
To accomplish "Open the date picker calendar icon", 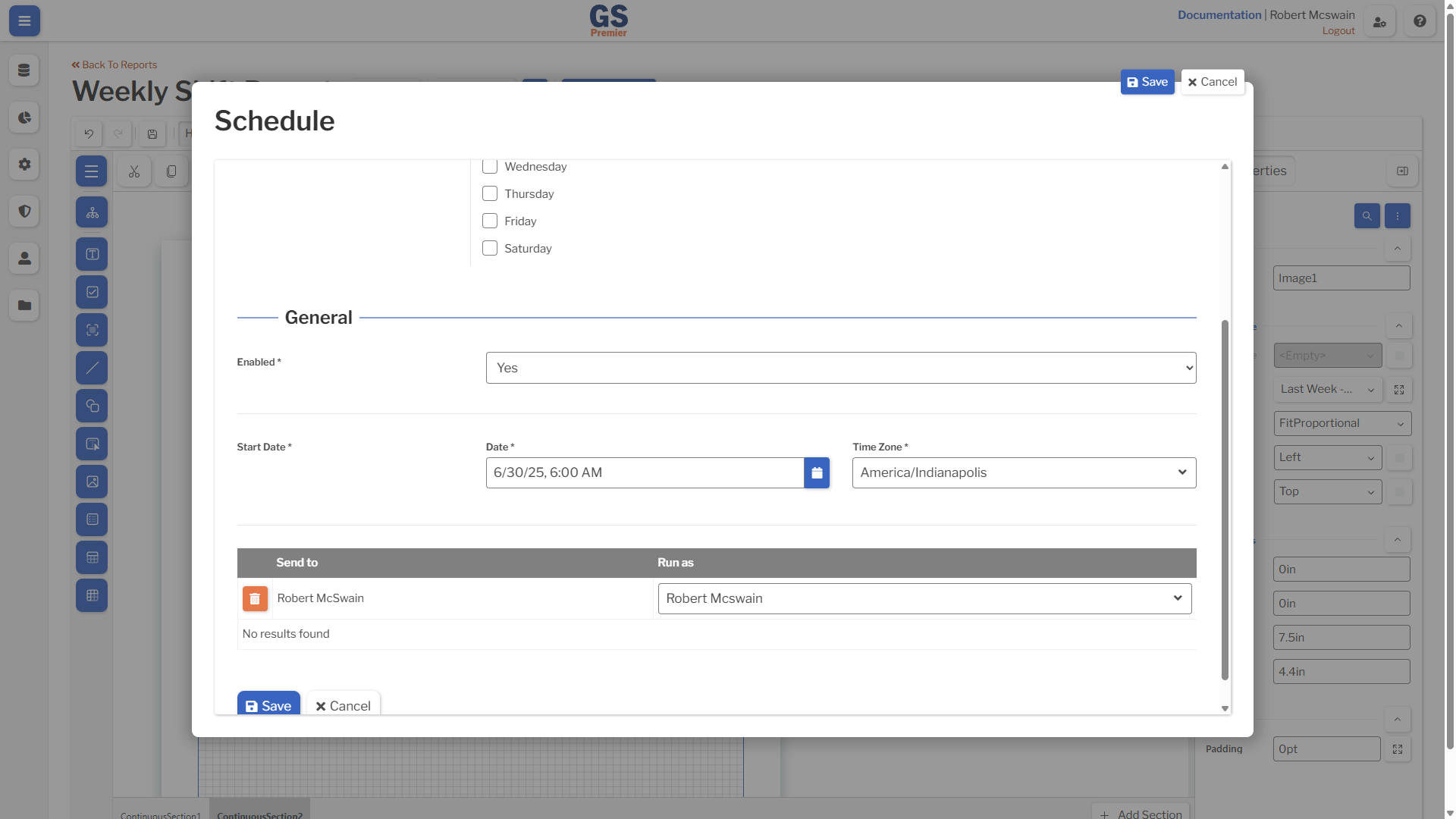I will click(x=817, y=473).
